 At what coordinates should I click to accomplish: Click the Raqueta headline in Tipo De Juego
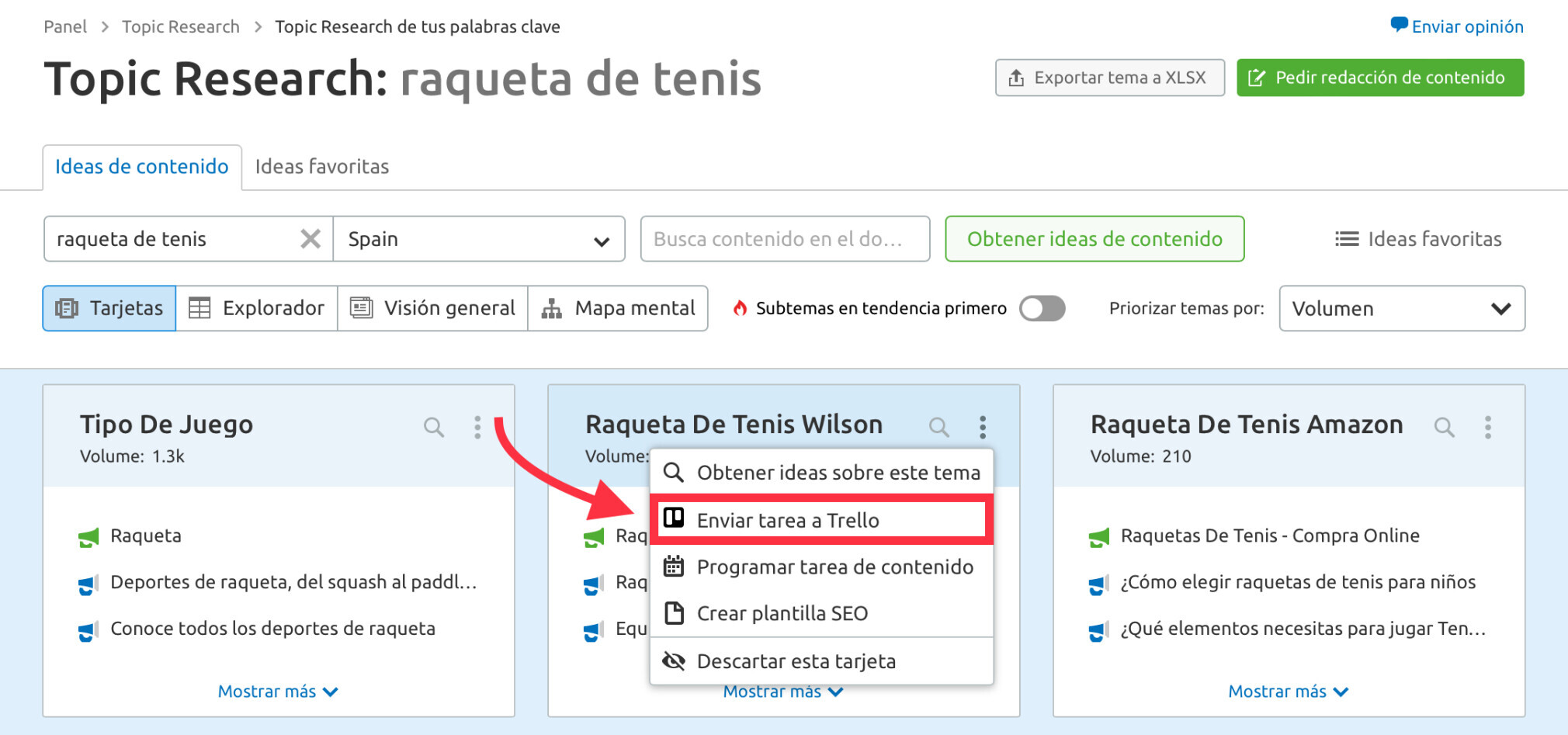[146, 536]
